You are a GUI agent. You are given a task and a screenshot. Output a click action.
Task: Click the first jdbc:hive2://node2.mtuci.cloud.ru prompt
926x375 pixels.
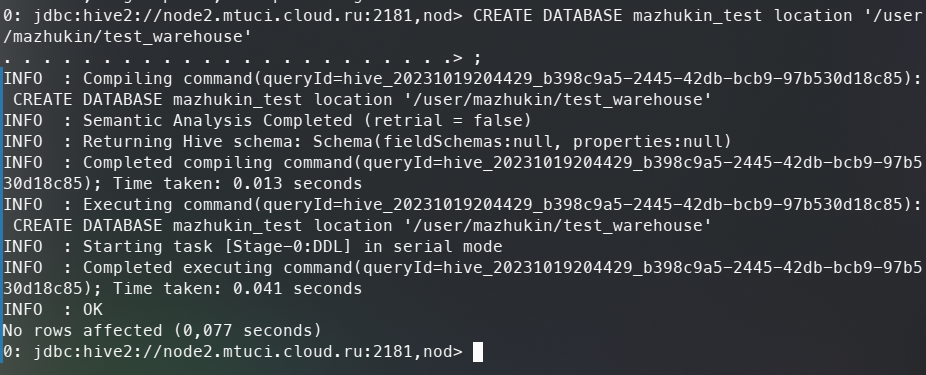click(x=233, y=15)
